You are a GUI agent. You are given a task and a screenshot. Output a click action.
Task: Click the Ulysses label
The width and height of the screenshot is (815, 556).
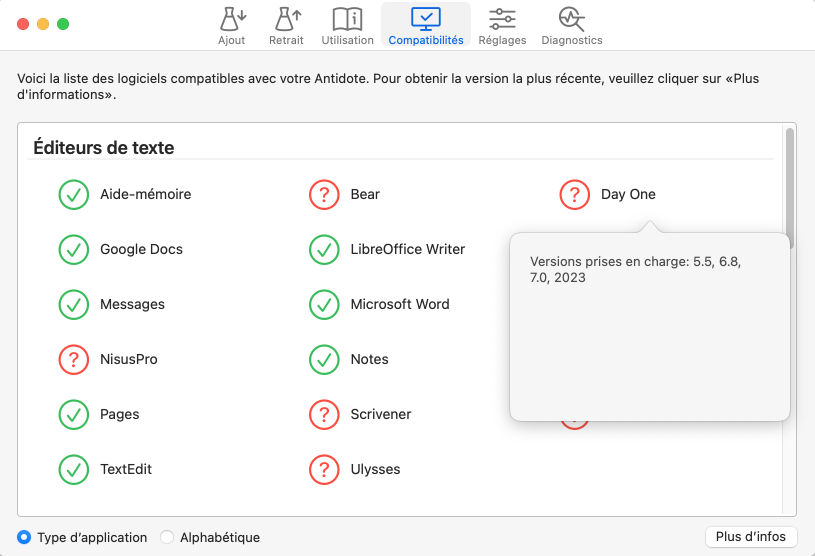375,470
